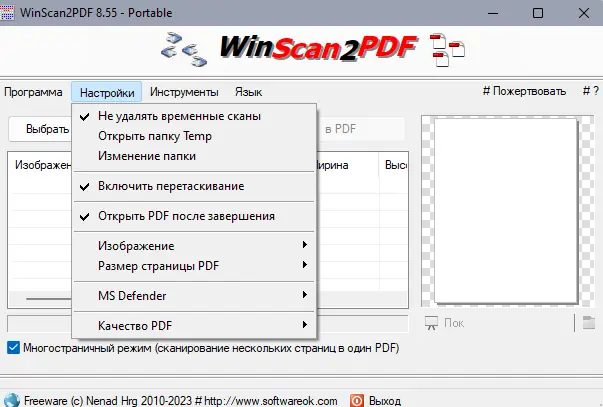Expand the Размер страницы PDF submenu
The height and width of the screenshot is (407, 603).
[194, 266]
